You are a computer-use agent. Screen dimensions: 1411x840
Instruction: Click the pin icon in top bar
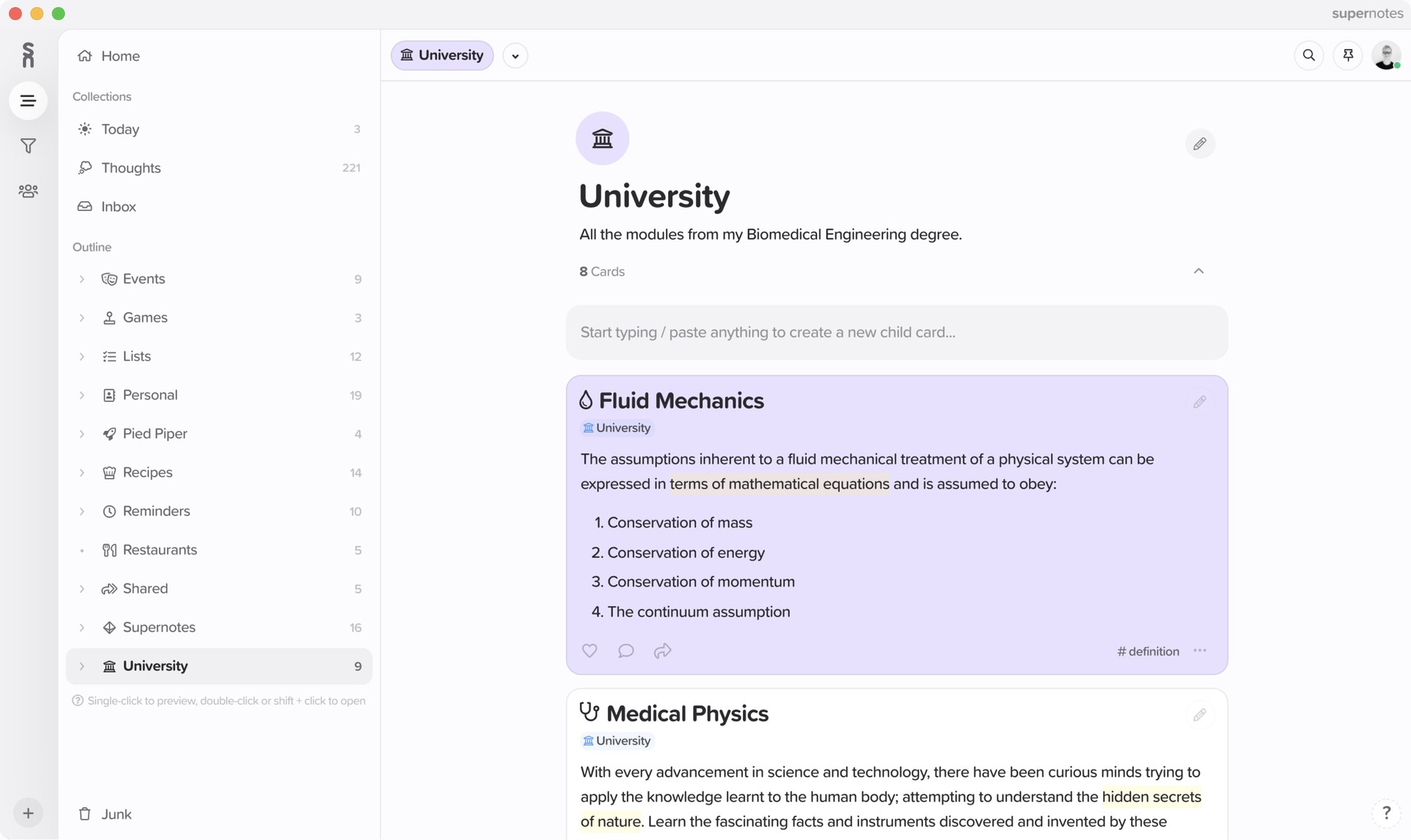(1348, 55)
